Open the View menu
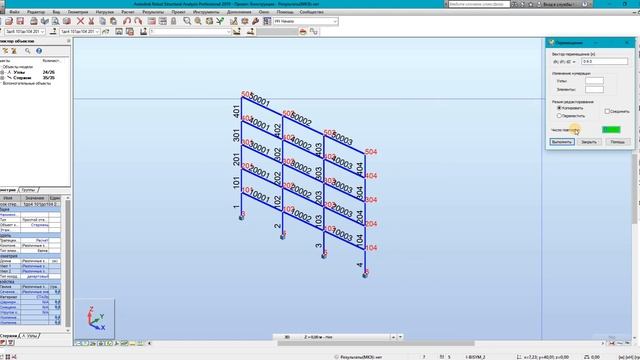The image size is (640, 360). point(56,12)
